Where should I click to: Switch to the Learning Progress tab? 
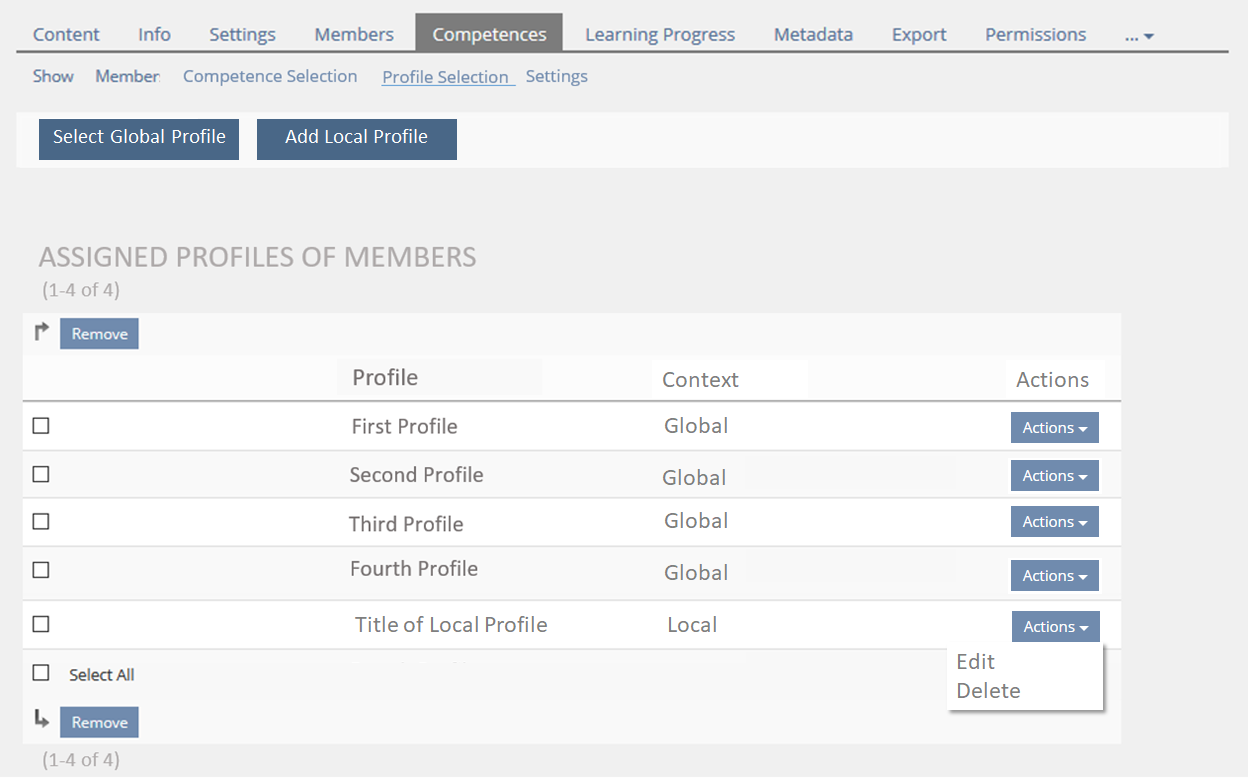point(659,34)
